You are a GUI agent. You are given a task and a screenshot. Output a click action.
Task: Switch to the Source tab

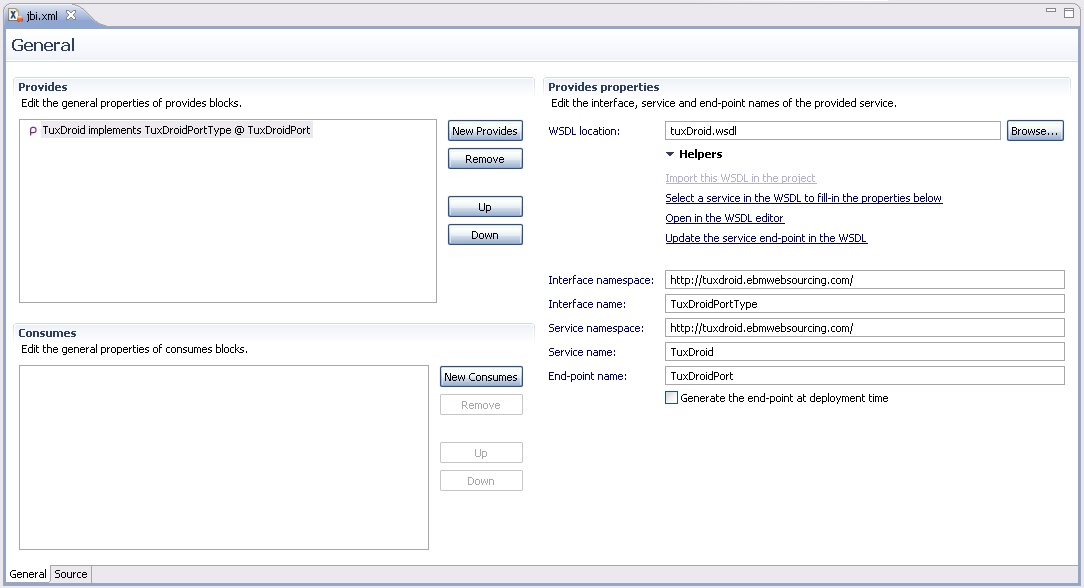tap(71, 574)
